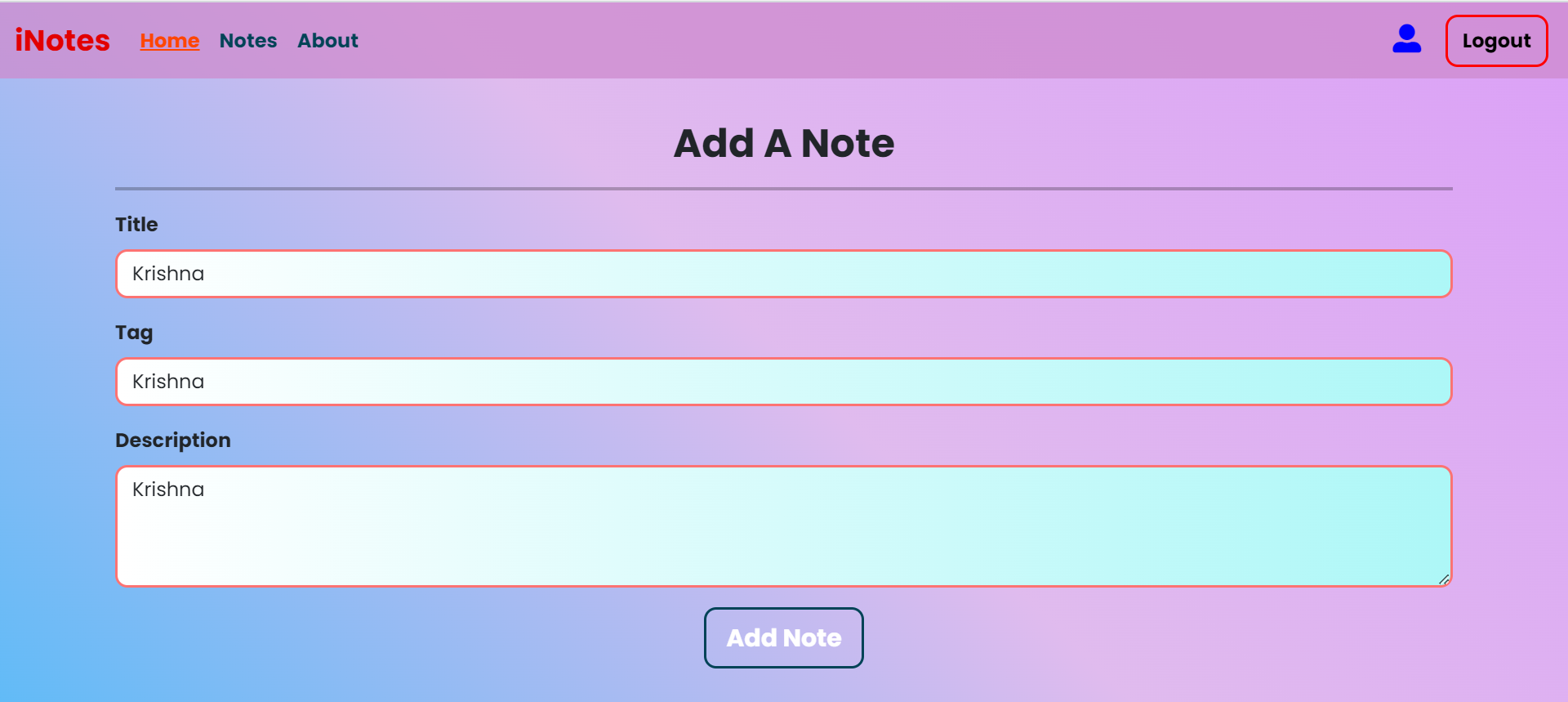Click the text Krishna in Title field
Screen dimensions: 1568x702
point(168,274)
